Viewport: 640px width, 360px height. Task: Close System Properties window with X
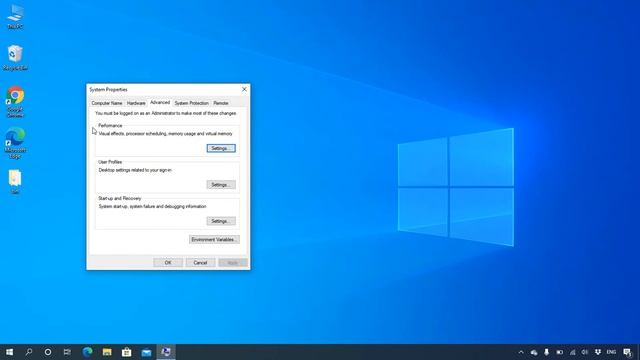point(244,89)
